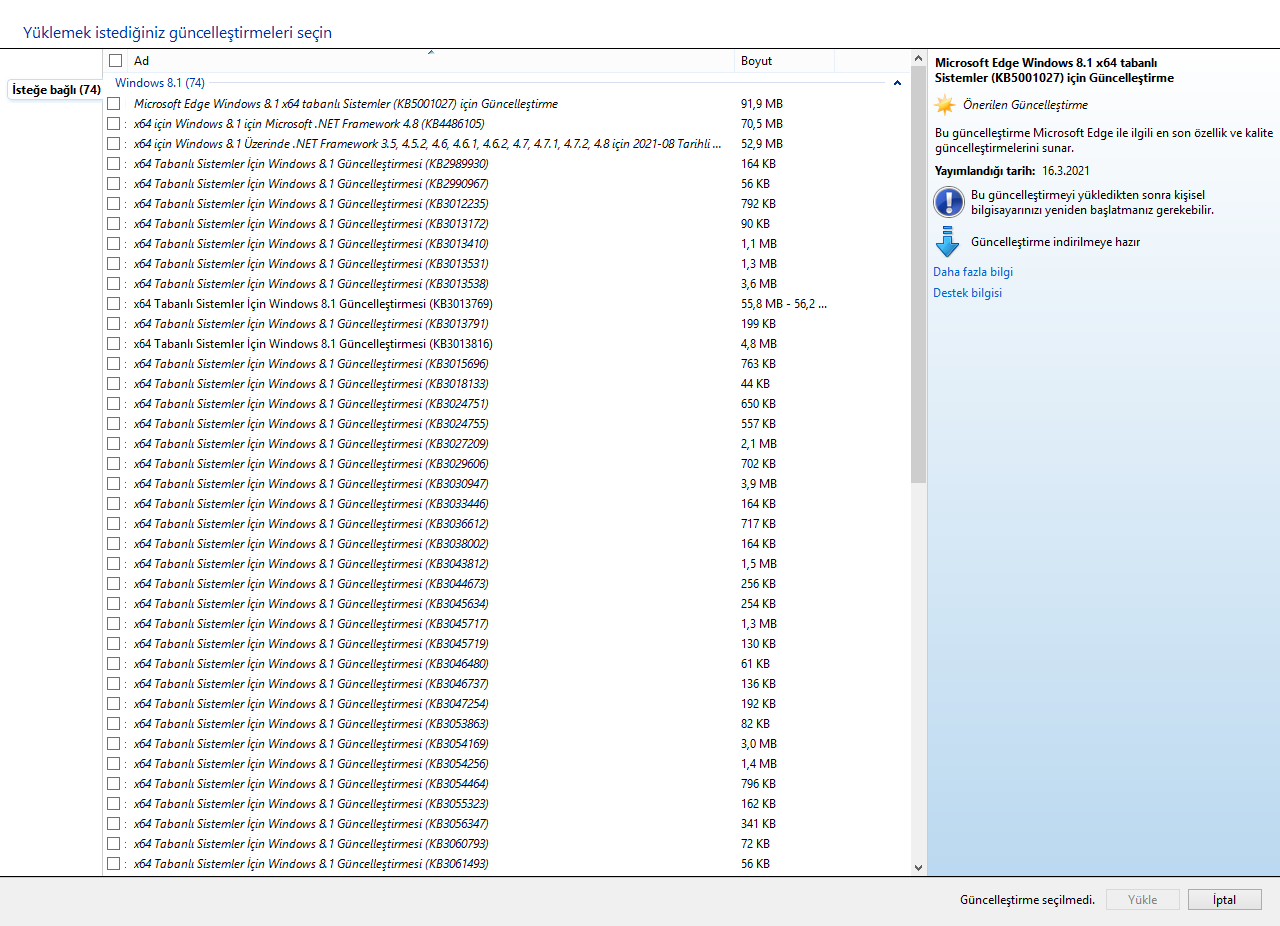Click the scrollbar up arrow of the update list
Image resolution: width=1280 pixels, height=926 pixels.
919,56
